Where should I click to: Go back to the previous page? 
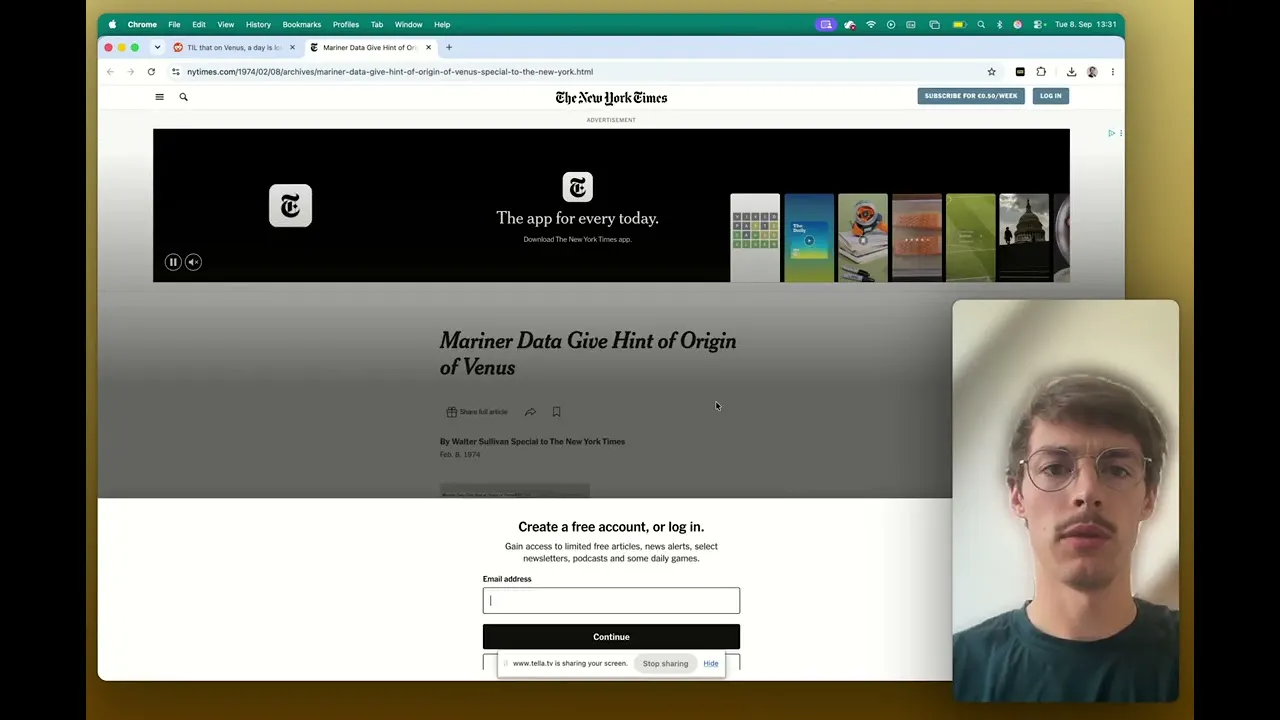110,72
